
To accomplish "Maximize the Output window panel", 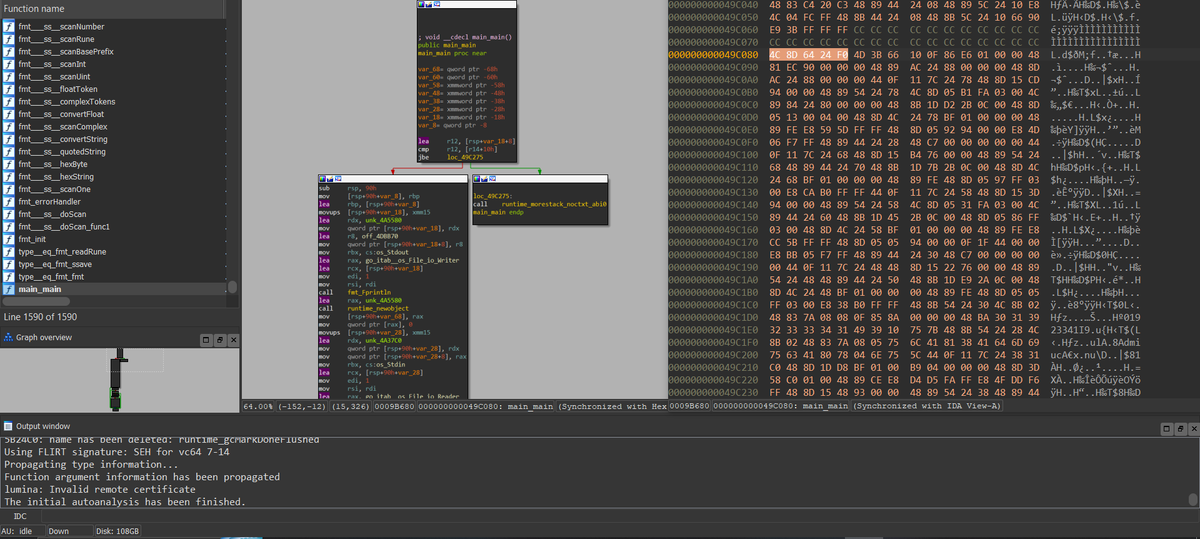I will (x=1166, y=427).
